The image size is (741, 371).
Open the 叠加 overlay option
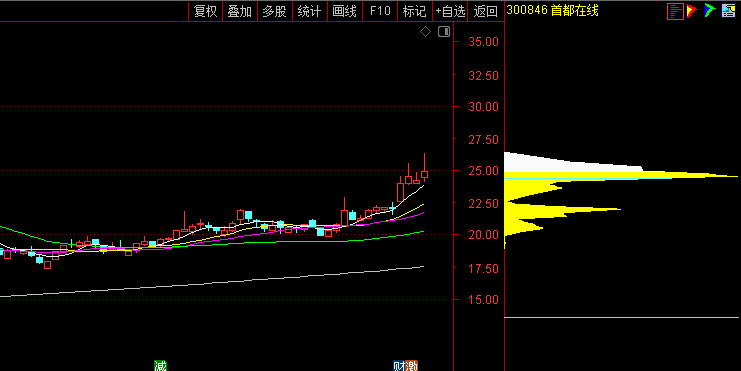click(x=240, y=11)
